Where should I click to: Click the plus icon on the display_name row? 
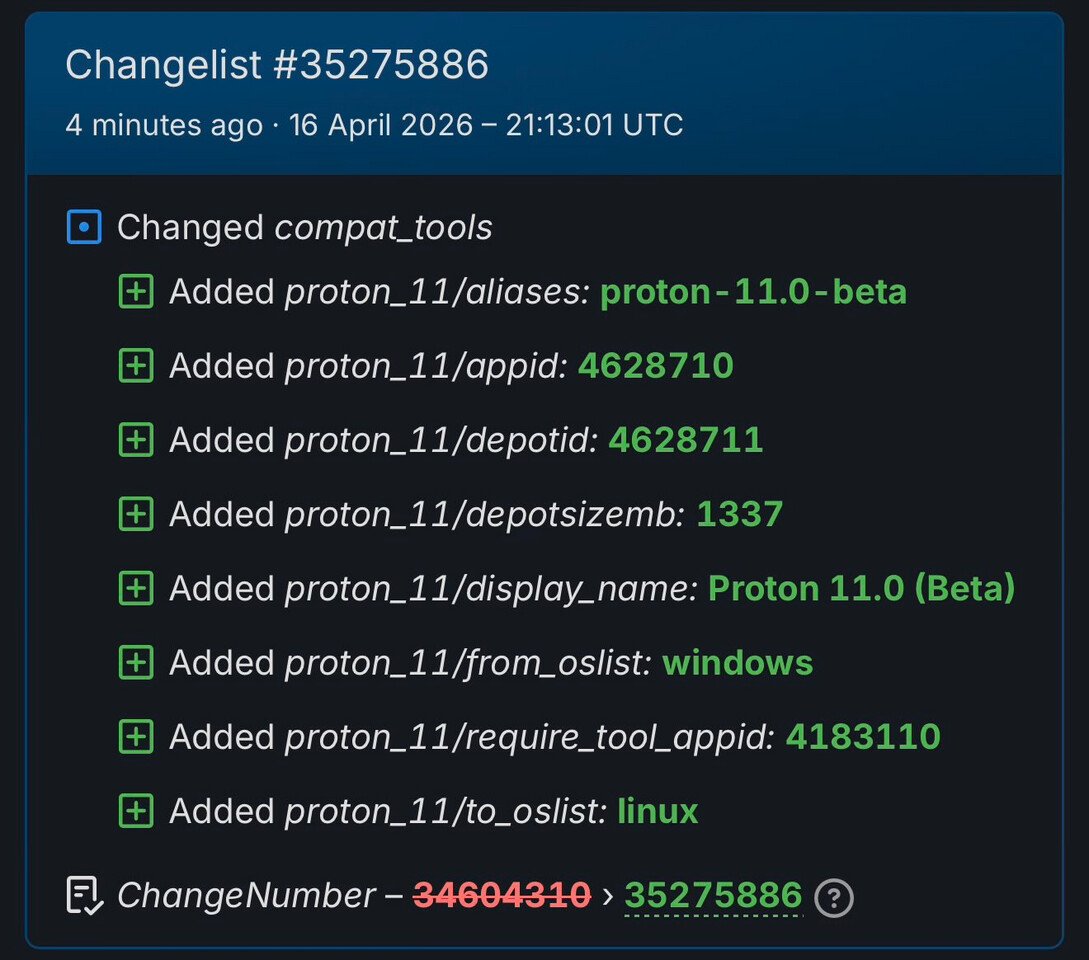click(135, 588)
